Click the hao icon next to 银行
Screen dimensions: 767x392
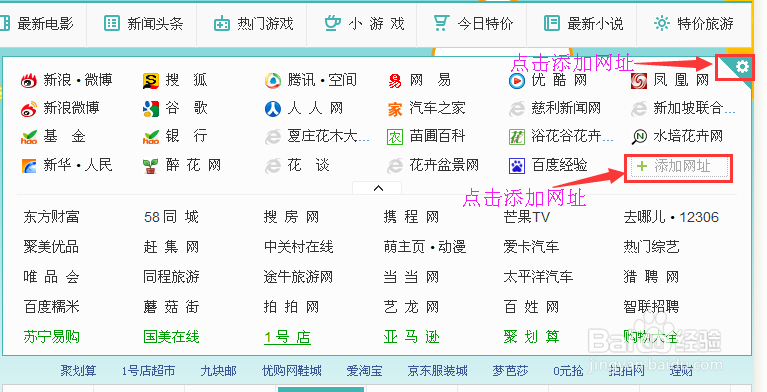[x=151, y=137]
